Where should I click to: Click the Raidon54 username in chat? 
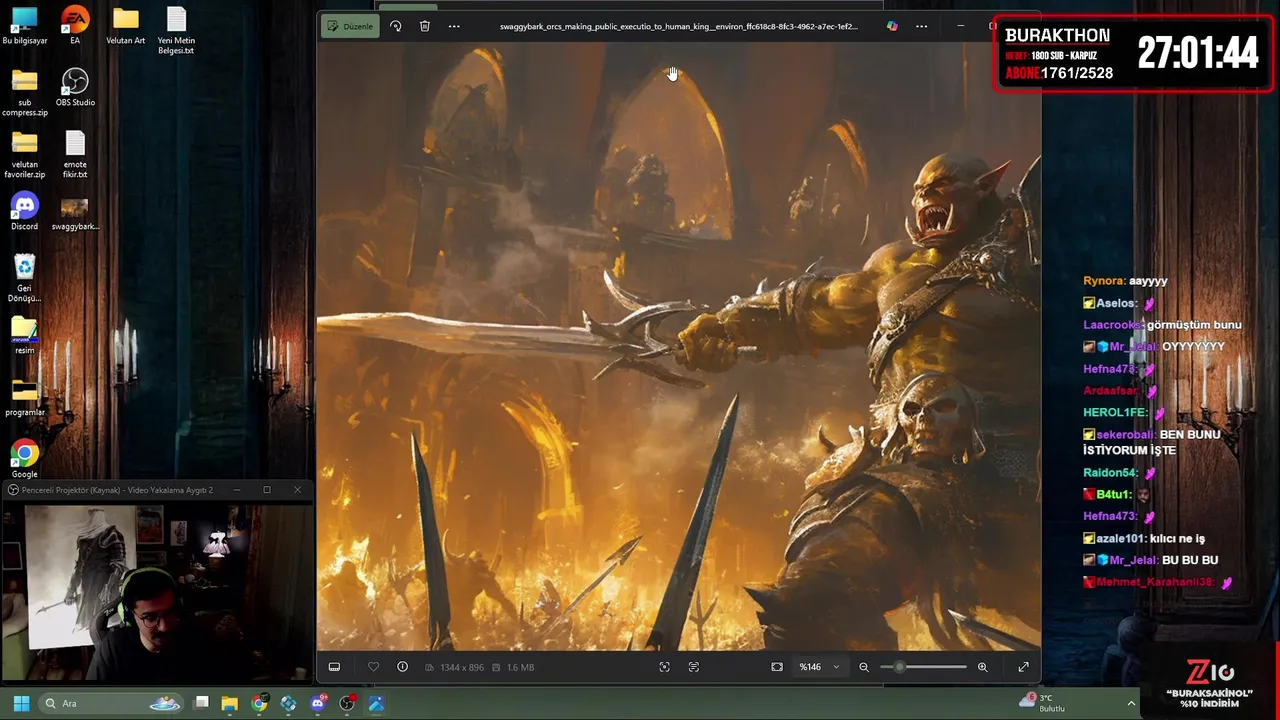coord(1110,473)
